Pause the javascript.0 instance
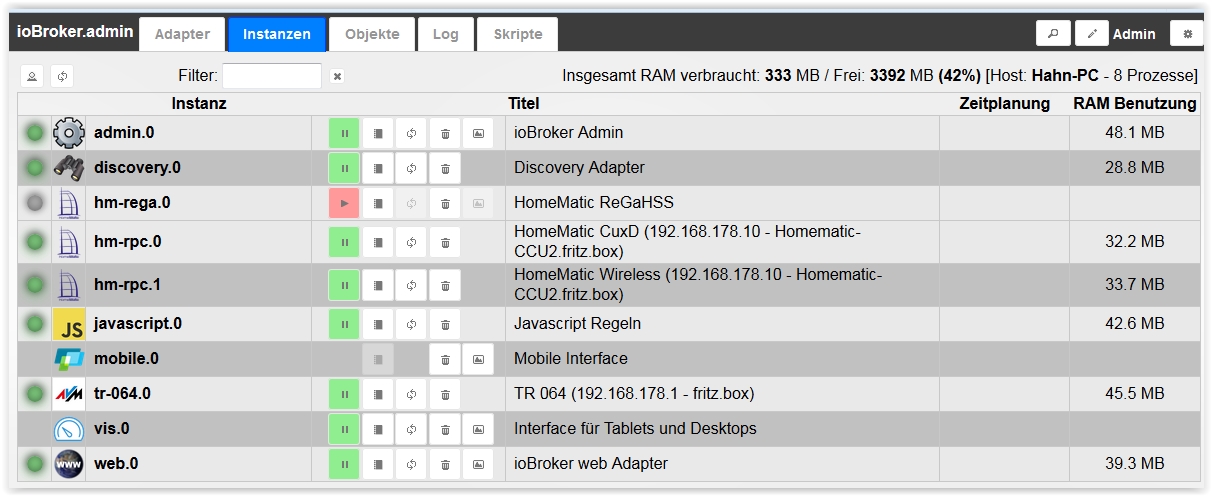1212x496 pixels. coord(343,324)
